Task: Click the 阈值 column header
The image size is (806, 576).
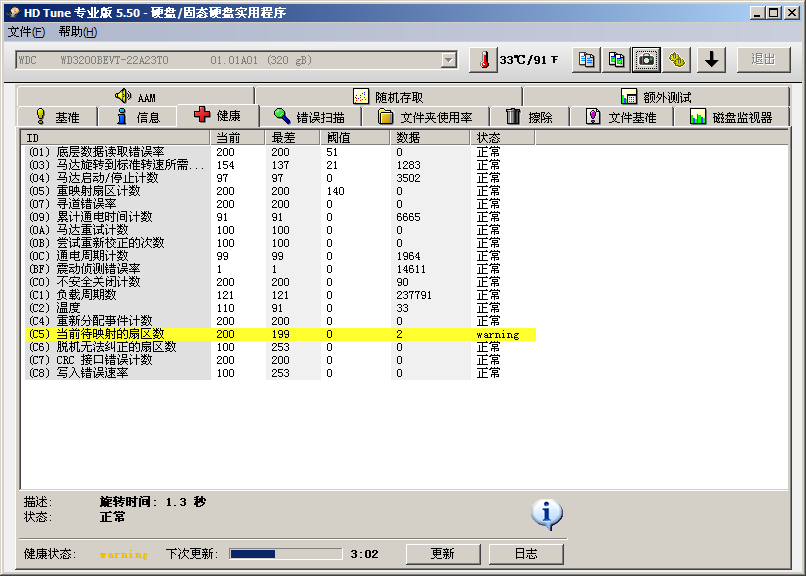Action: [x=355, y=138]
